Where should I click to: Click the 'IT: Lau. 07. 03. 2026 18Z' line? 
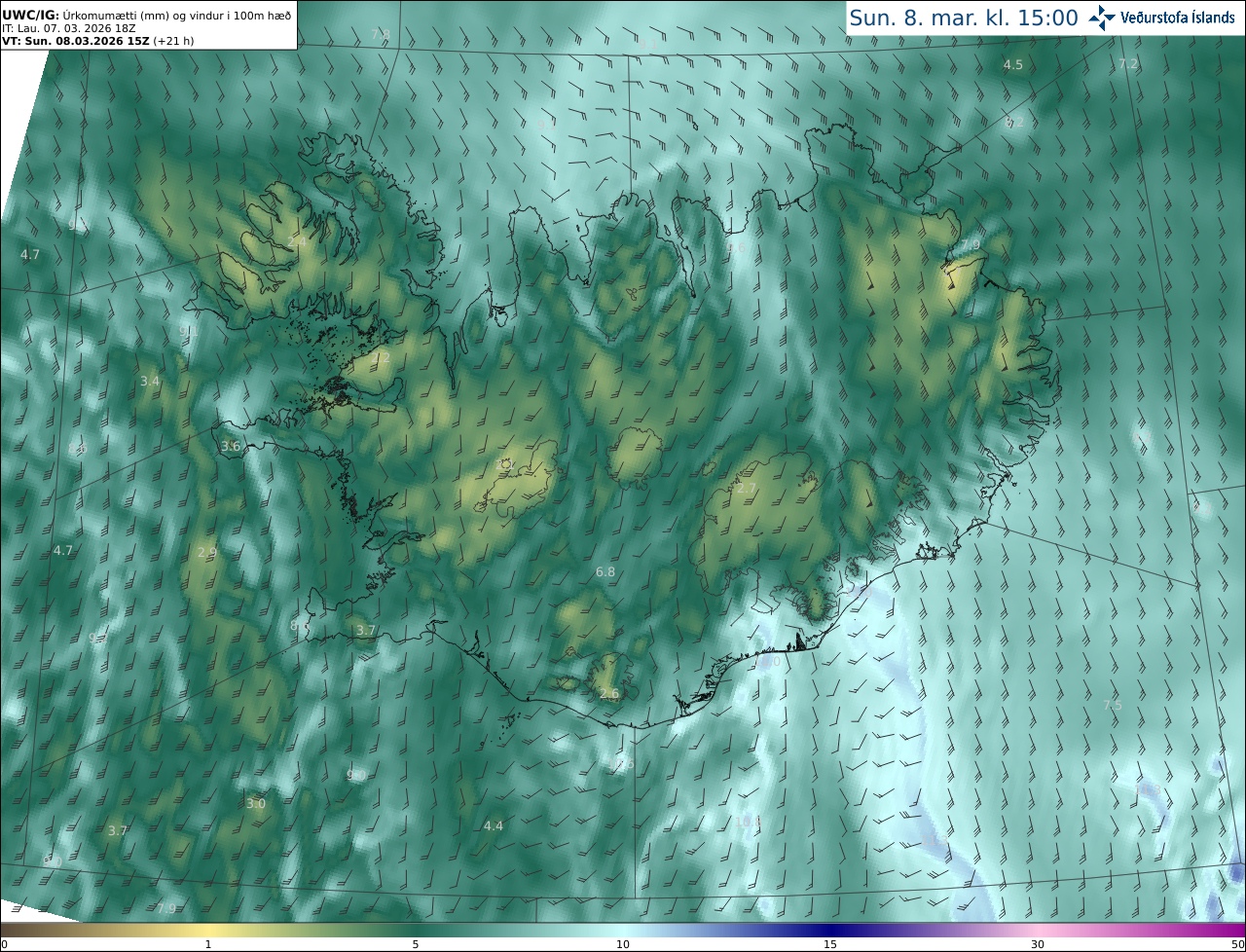coord(69,28)
